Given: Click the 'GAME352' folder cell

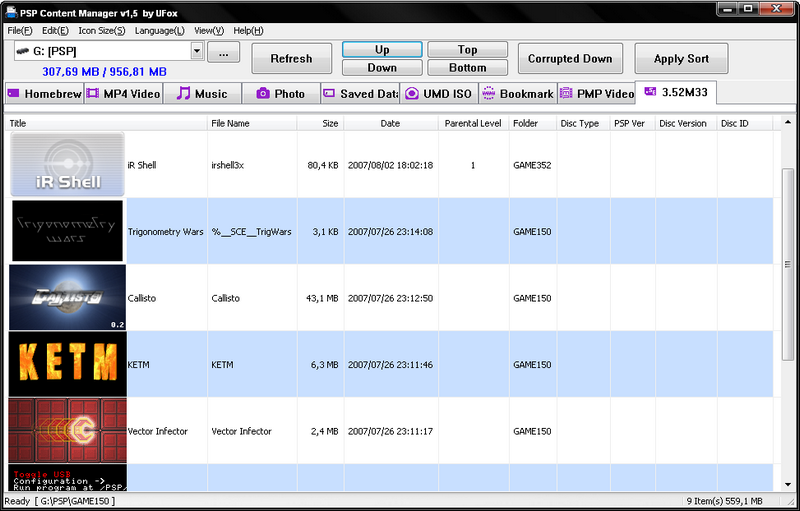Looking at the screenshot, I should tap(532, 165).
